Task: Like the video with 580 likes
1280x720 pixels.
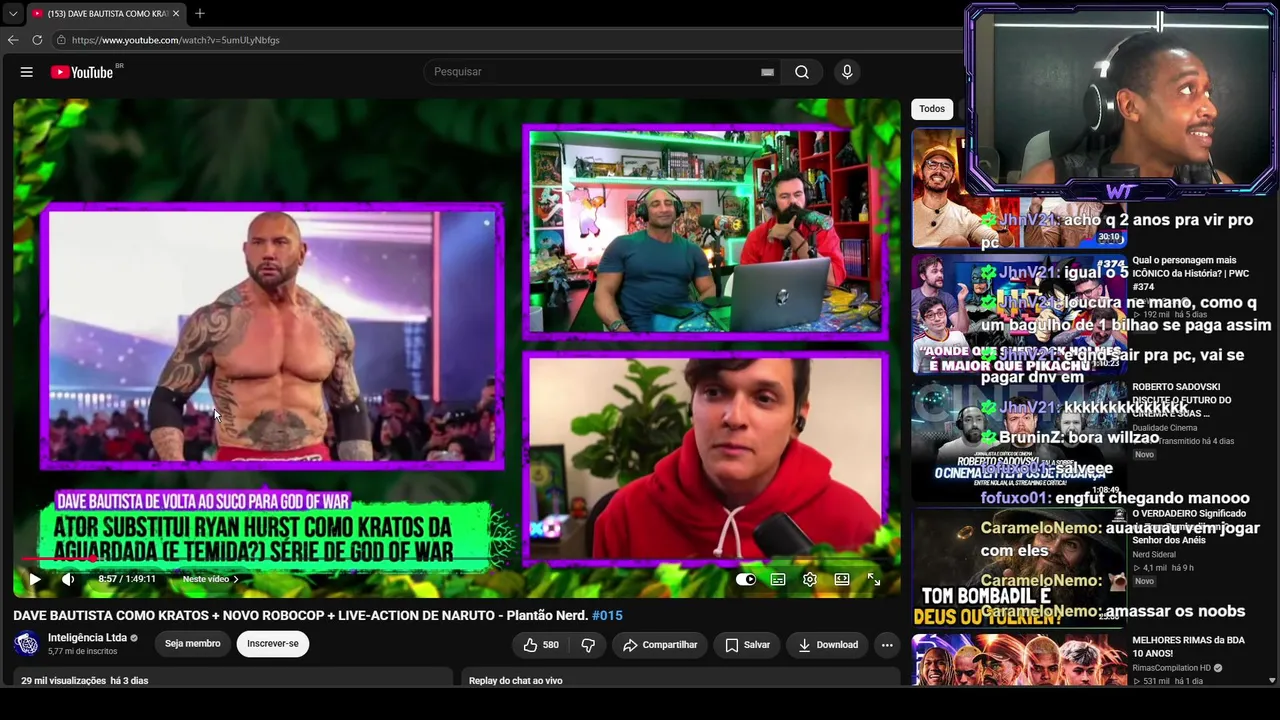Action: coord(541,645)
